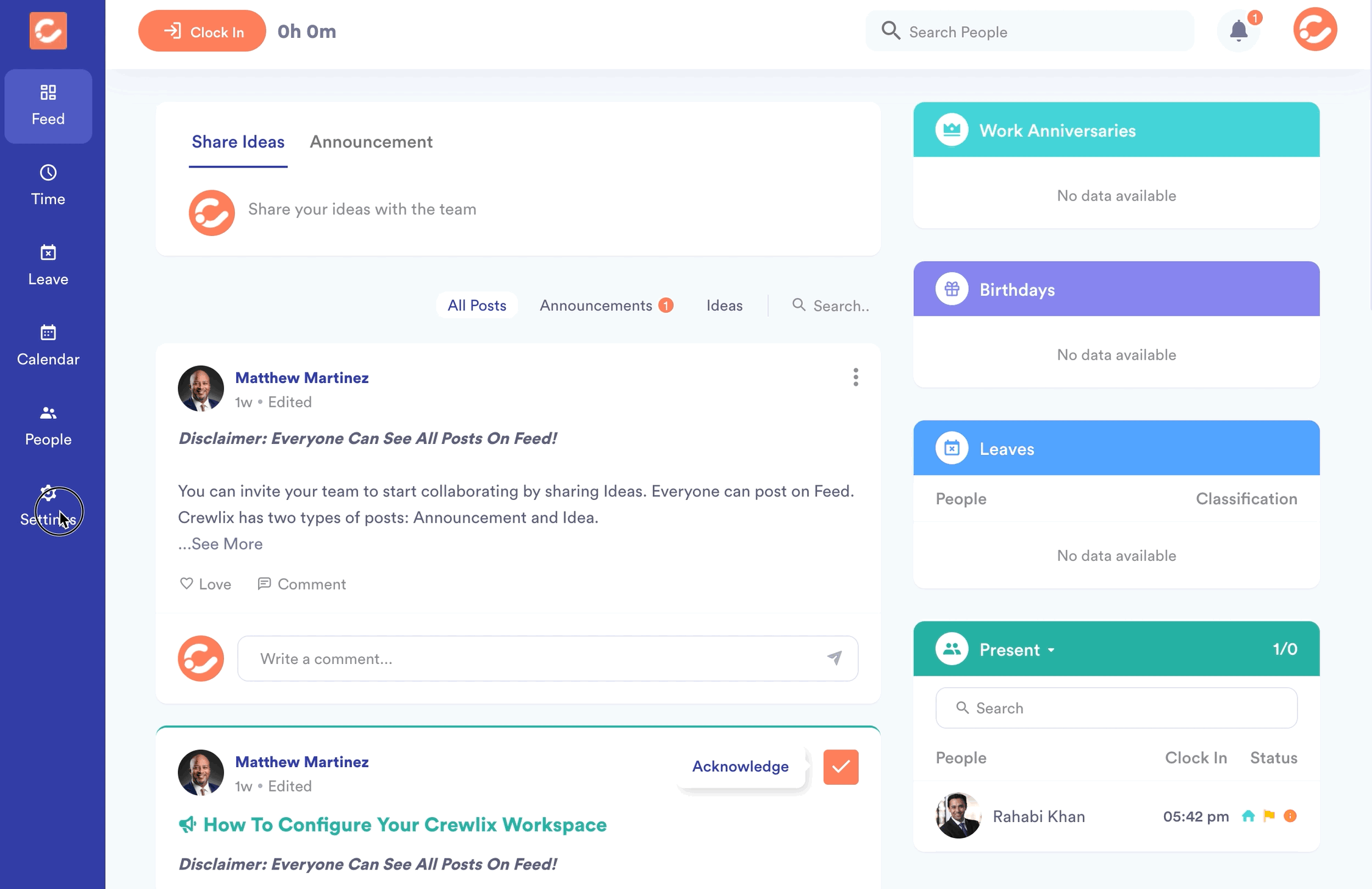Screen dimensions: 1372x889
Task: Click the Leave sidebar icon
Action: pos(47,265)
